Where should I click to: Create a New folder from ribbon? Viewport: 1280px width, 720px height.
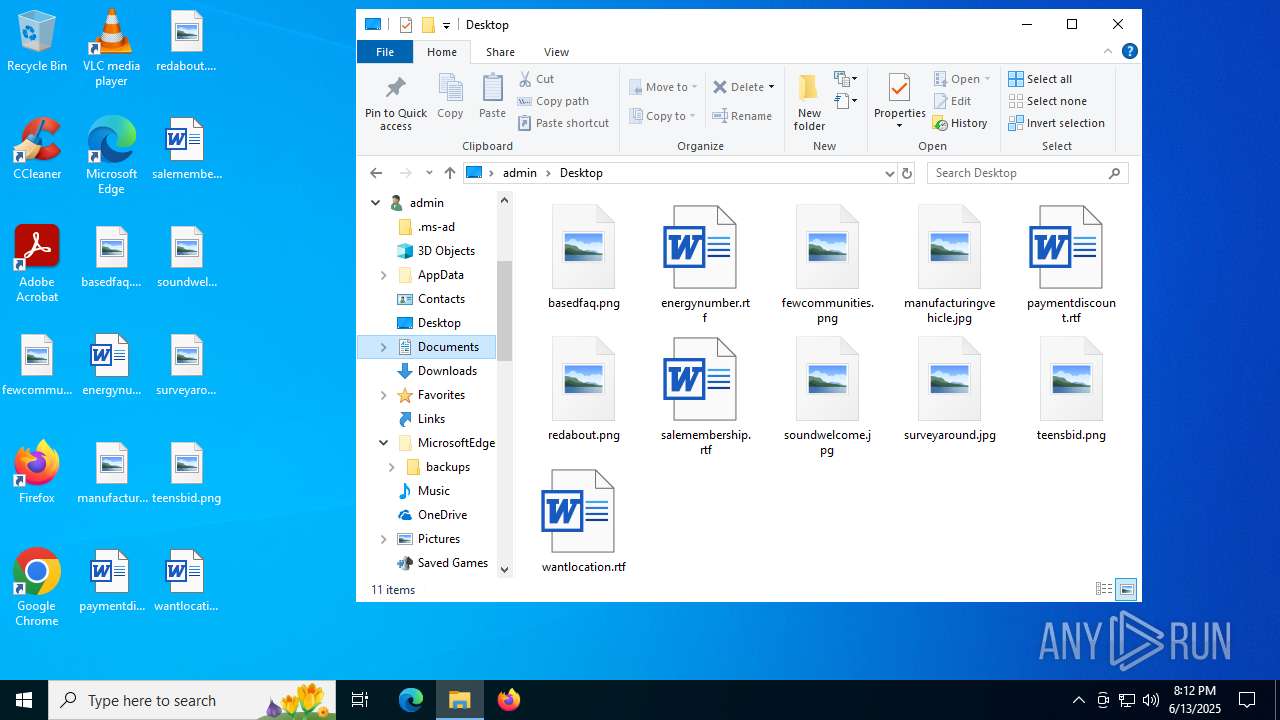pyautogui.click(x=809, y=100)
